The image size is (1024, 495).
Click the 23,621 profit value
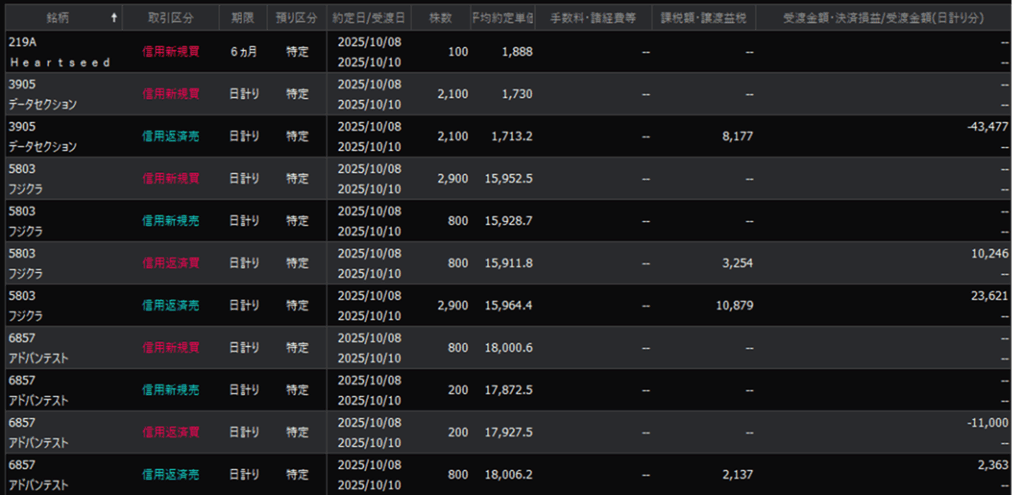989,295
